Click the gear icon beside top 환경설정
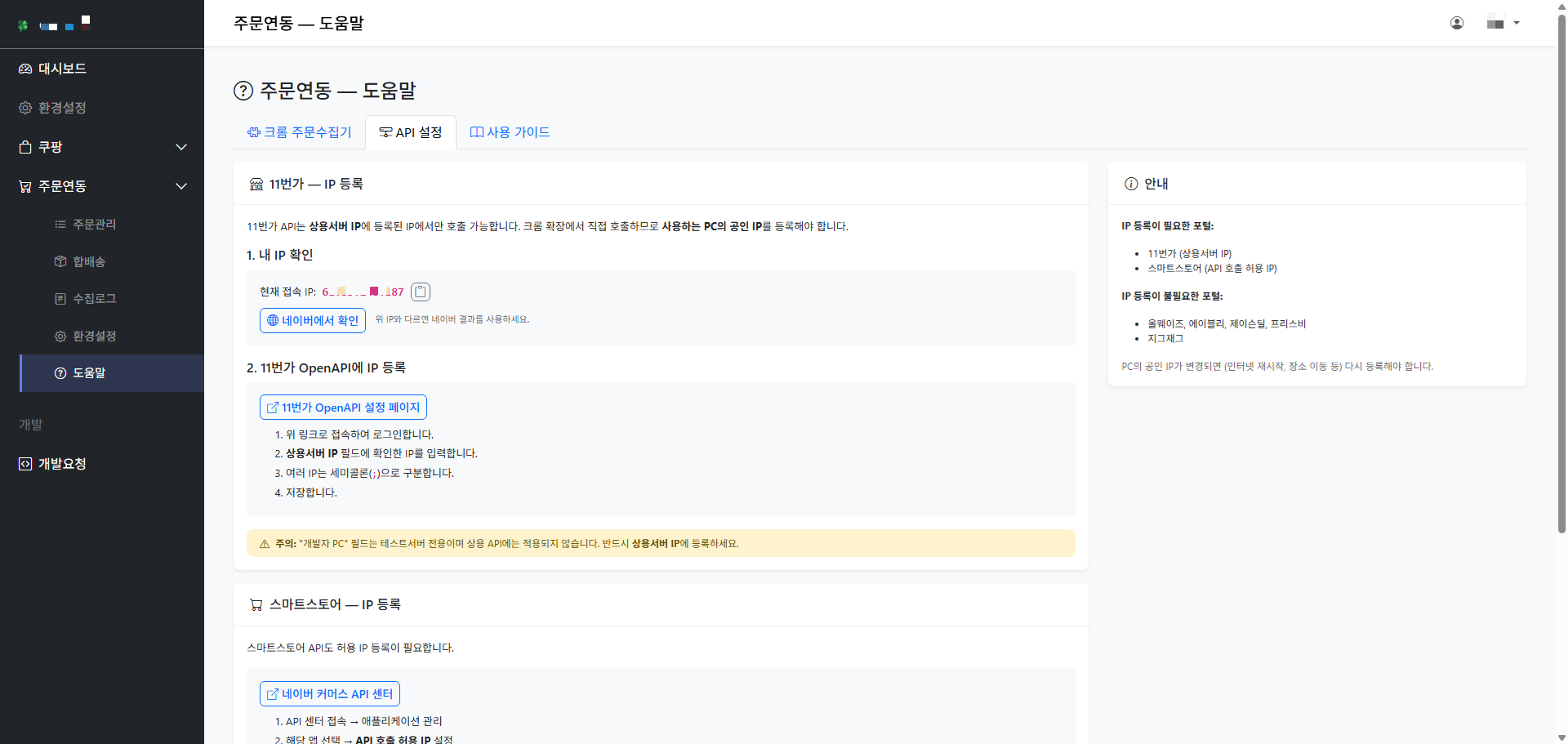This screenshot has width=1568, height=744. pyautogui.click(x=25, y=108)
